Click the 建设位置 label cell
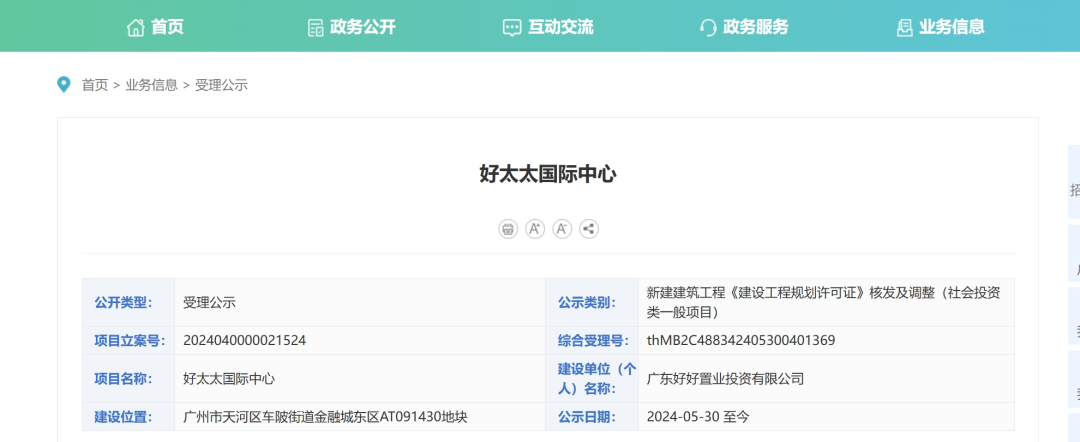1080x442 pixels. [129, 417]
